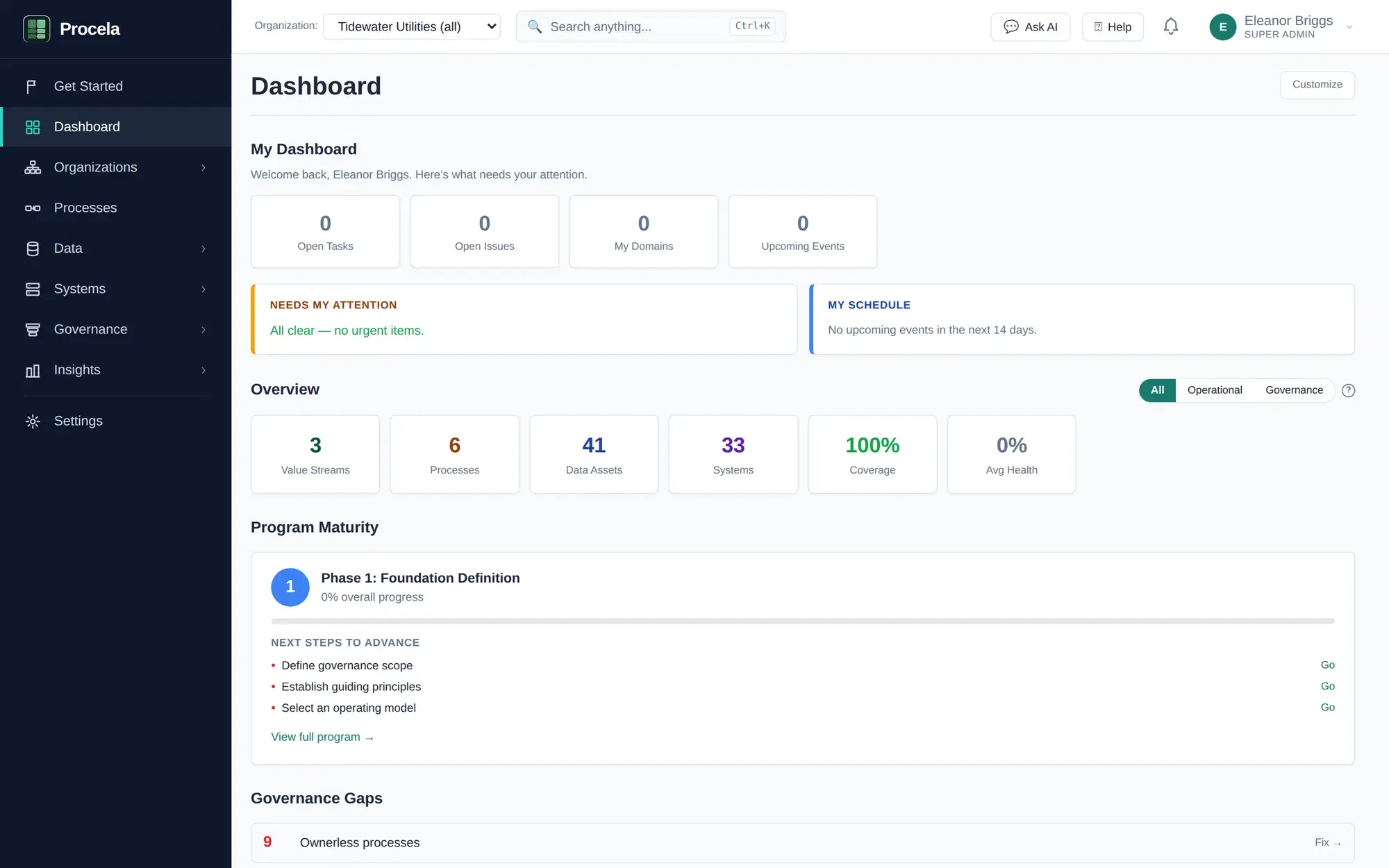
Task: Expand the Governance submenu chevron
Action: (x=203, y=329)
